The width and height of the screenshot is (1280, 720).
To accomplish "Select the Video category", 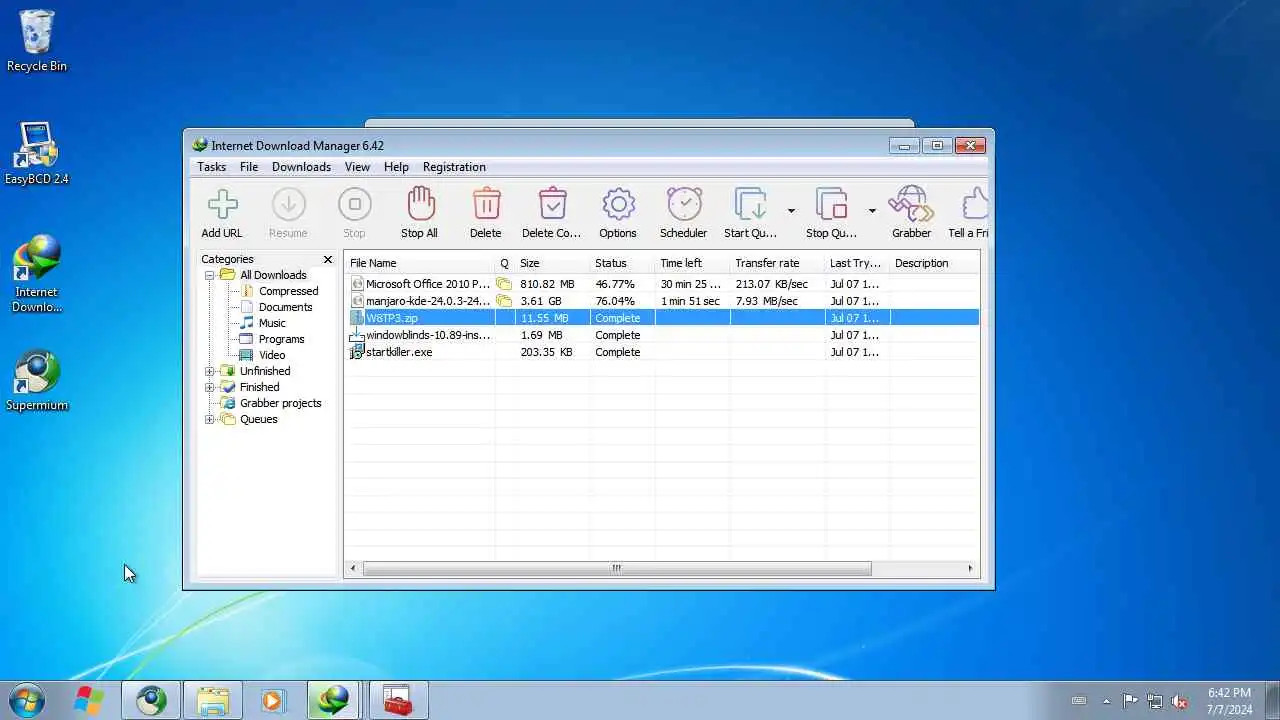I will (x=272, y=355).
